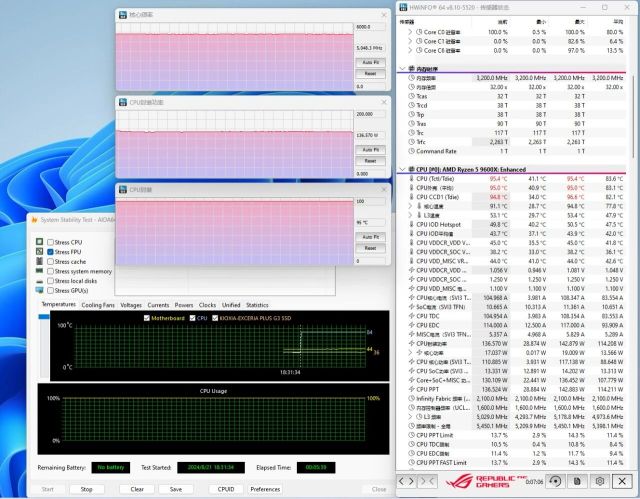This screenshot has width=640, height=499.
Task: Expand the Core C0 row in HWiNFO
Action: click(x=410, y=32)
